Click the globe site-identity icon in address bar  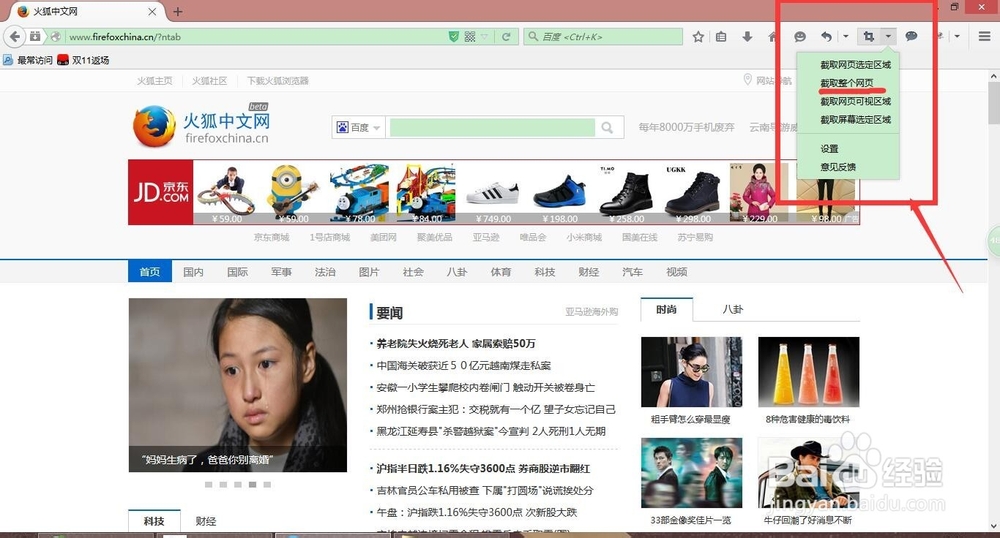click(x=55, y=37)
